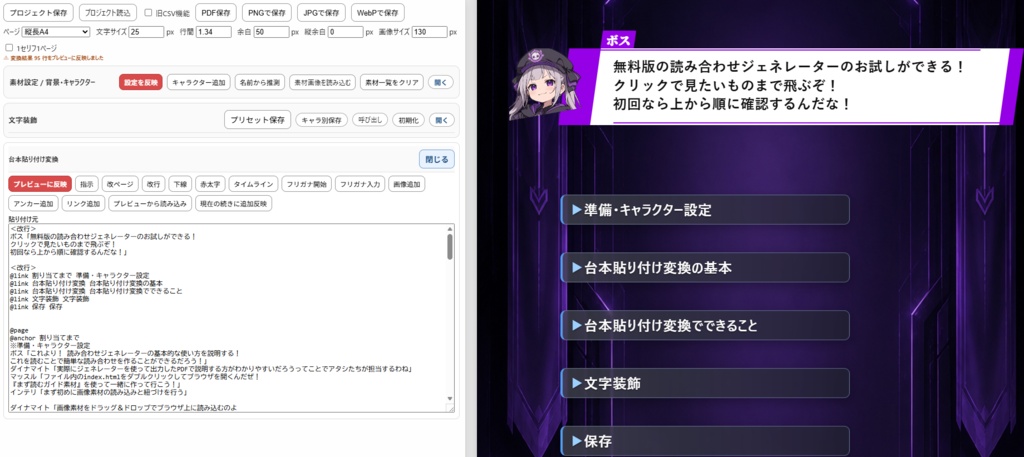Expand 文字装飾 section with 開く
Image resolution: width=1024 pixels, height=457 pixels.
(x=442, y=120)
